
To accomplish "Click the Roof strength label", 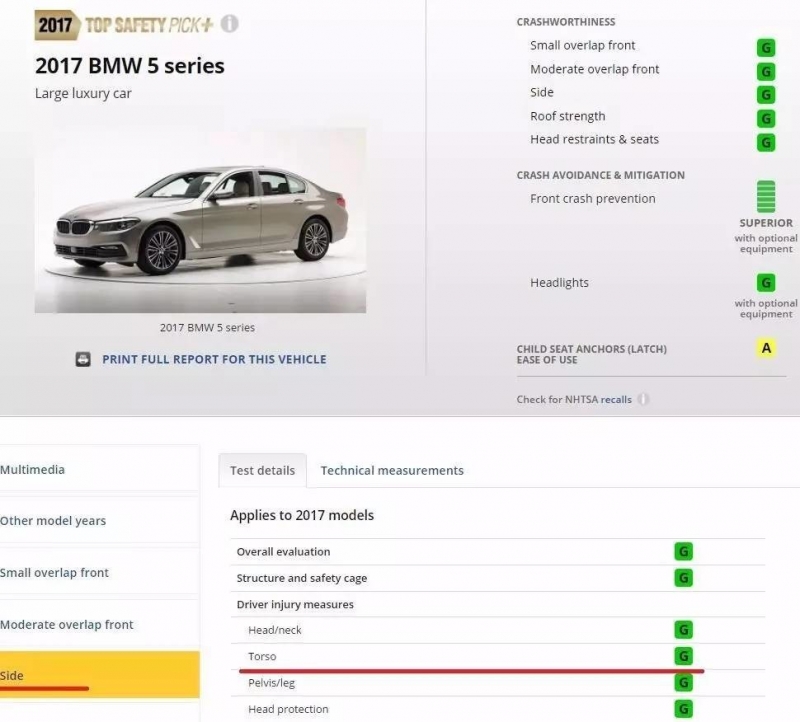I will click(567, 116).
